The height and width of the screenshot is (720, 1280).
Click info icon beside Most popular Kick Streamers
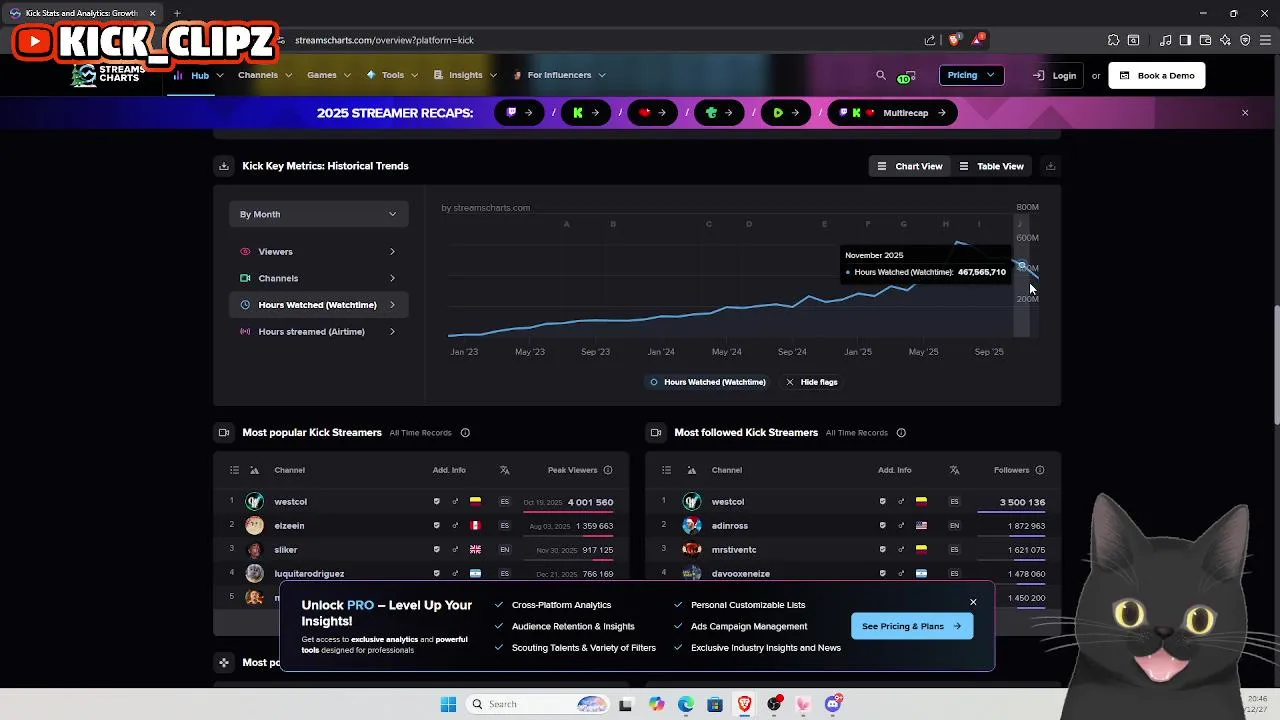tap(465, 433)
